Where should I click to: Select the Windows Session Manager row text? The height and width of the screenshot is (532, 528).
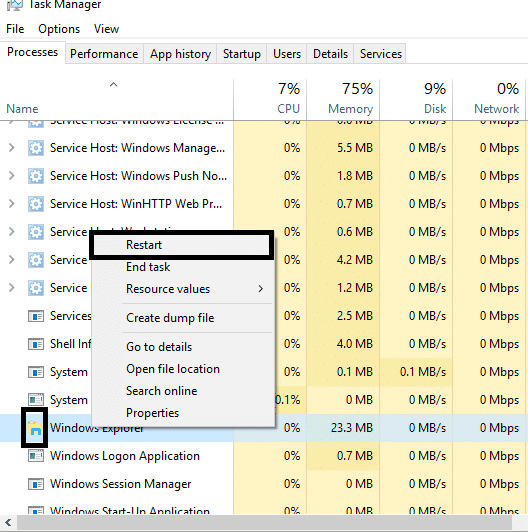point(120,484)
